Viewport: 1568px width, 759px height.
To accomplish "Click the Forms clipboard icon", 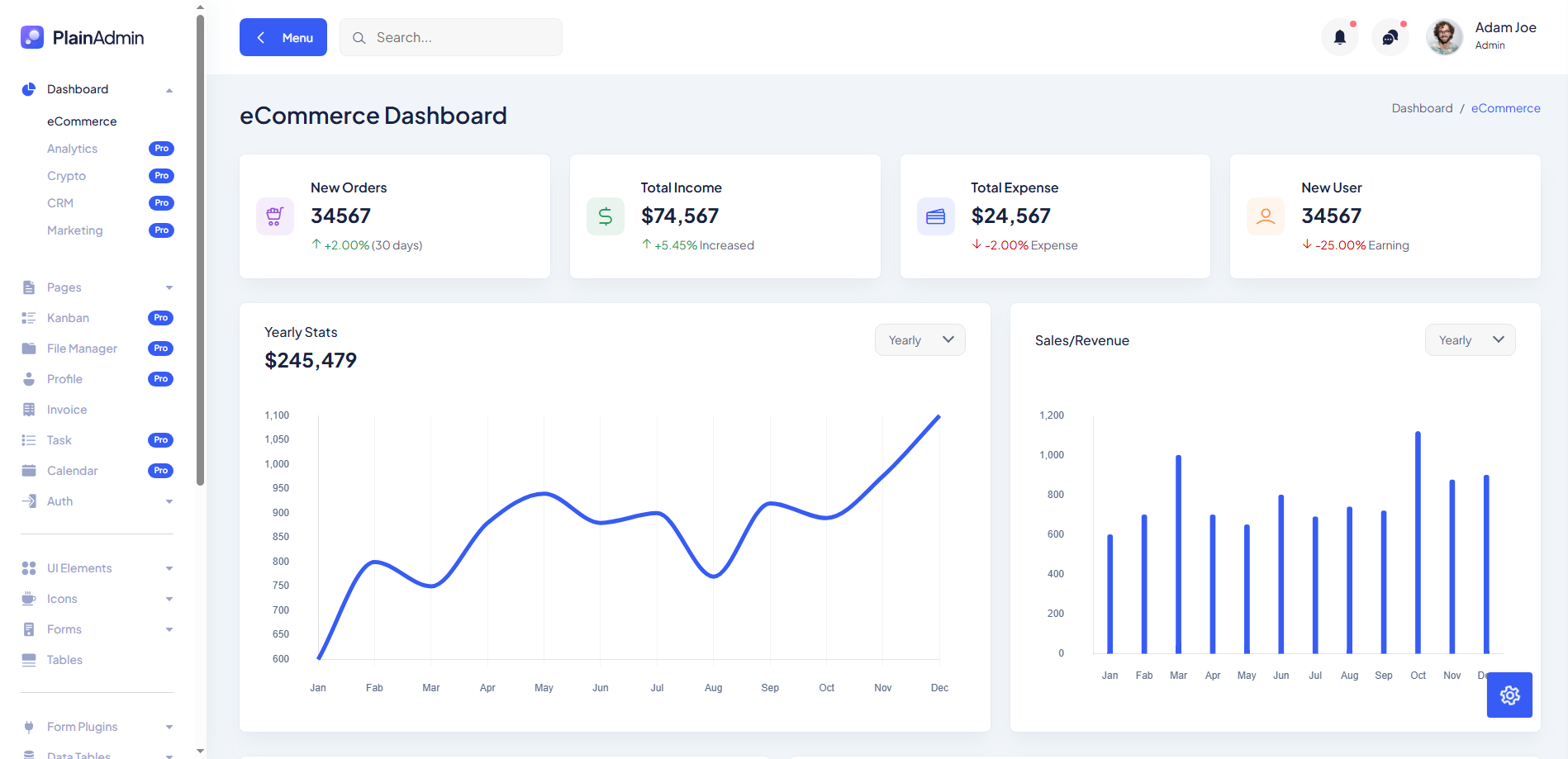I will pos(29,629).
